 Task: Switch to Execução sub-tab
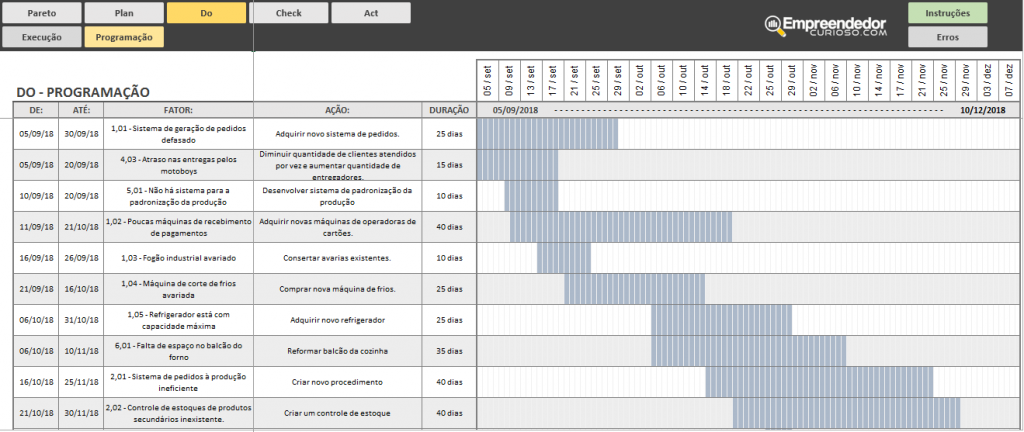pyautogui.click(x=42, y=37)
